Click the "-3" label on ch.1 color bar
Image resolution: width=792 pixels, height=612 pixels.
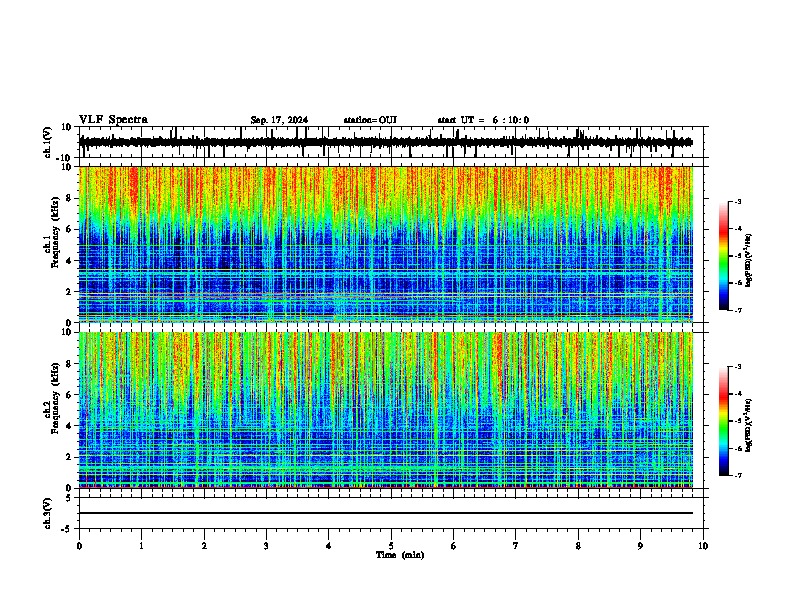click(x=737, y=201)
